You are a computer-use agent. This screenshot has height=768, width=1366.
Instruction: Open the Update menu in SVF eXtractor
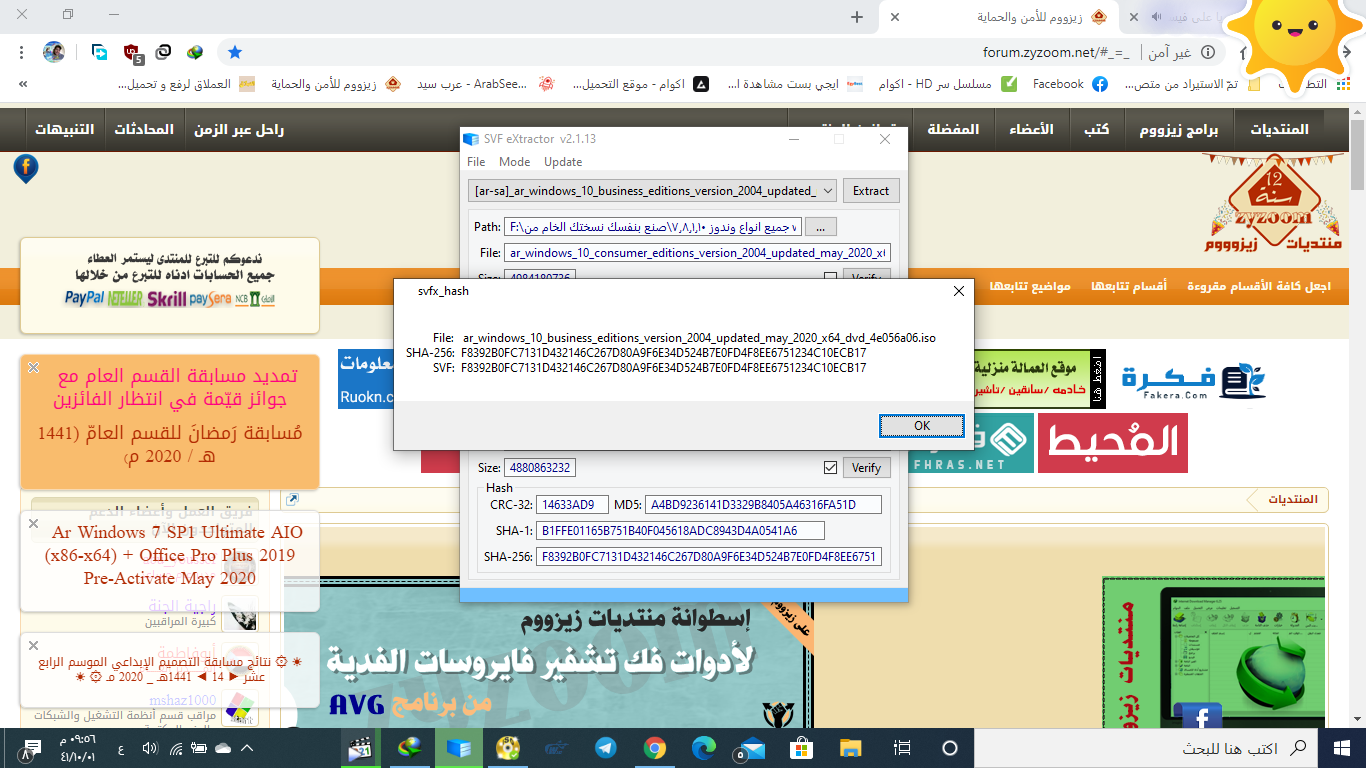coord(563,162)
